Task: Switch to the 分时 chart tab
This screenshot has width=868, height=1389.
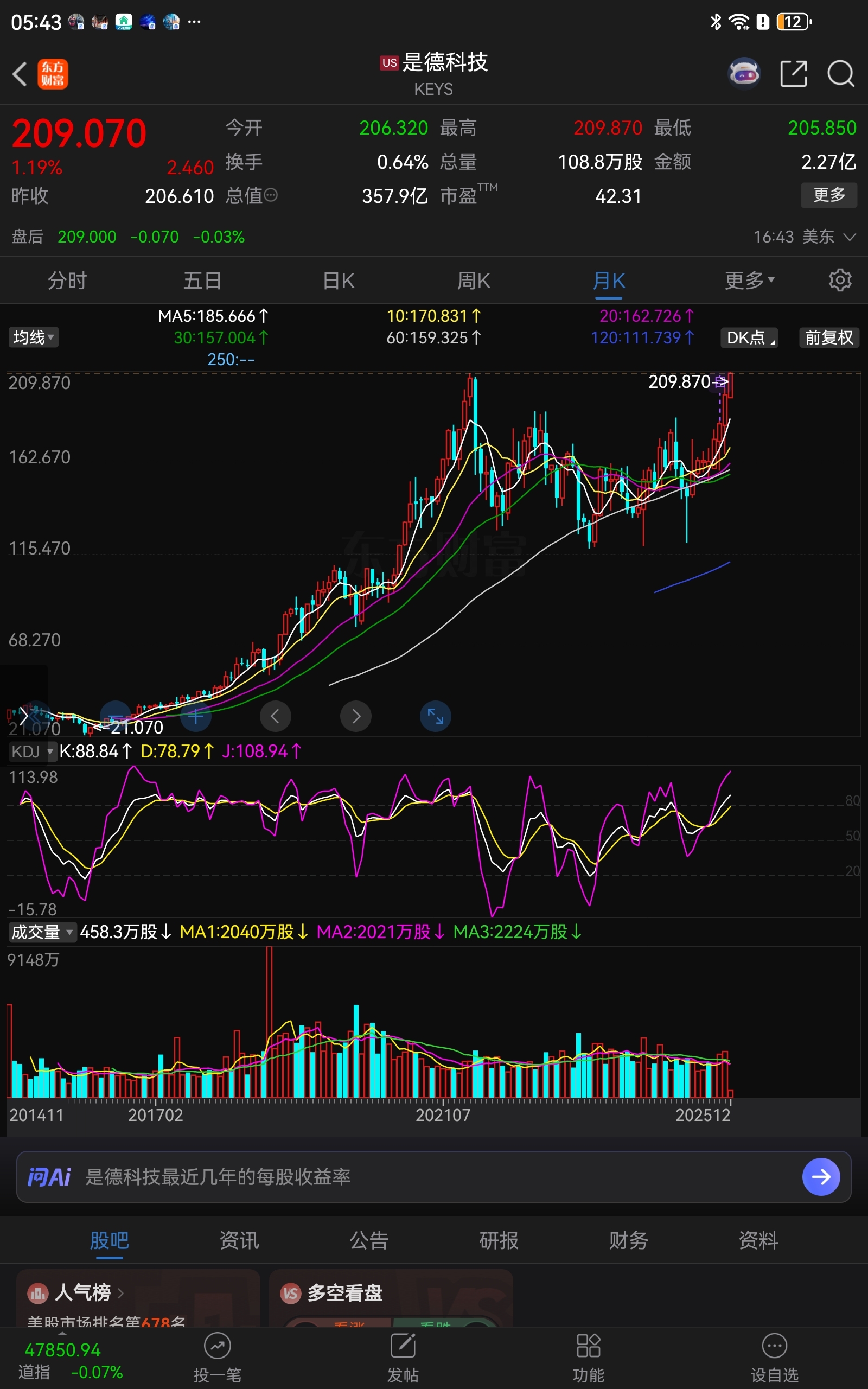Action: tap(67, 281)
